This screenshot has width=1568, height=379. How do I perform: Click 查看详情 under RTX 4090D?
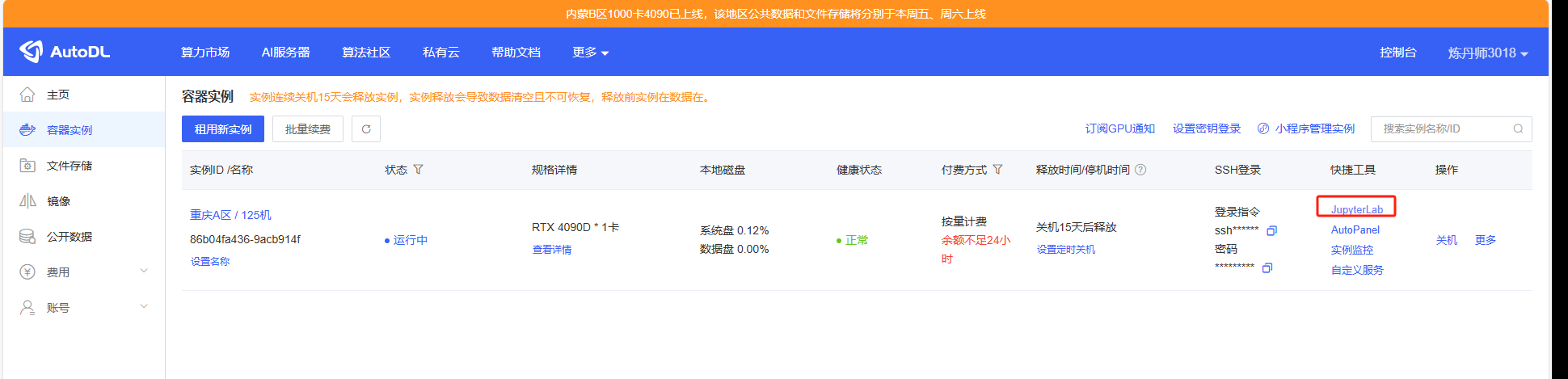click(552, 250)
